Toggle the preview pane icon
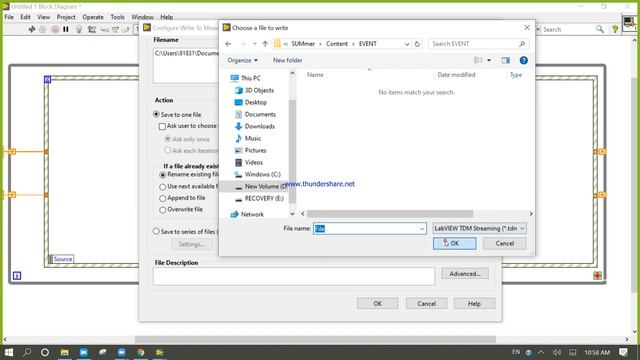Viewport: 640px width, 360px height. 506,60
